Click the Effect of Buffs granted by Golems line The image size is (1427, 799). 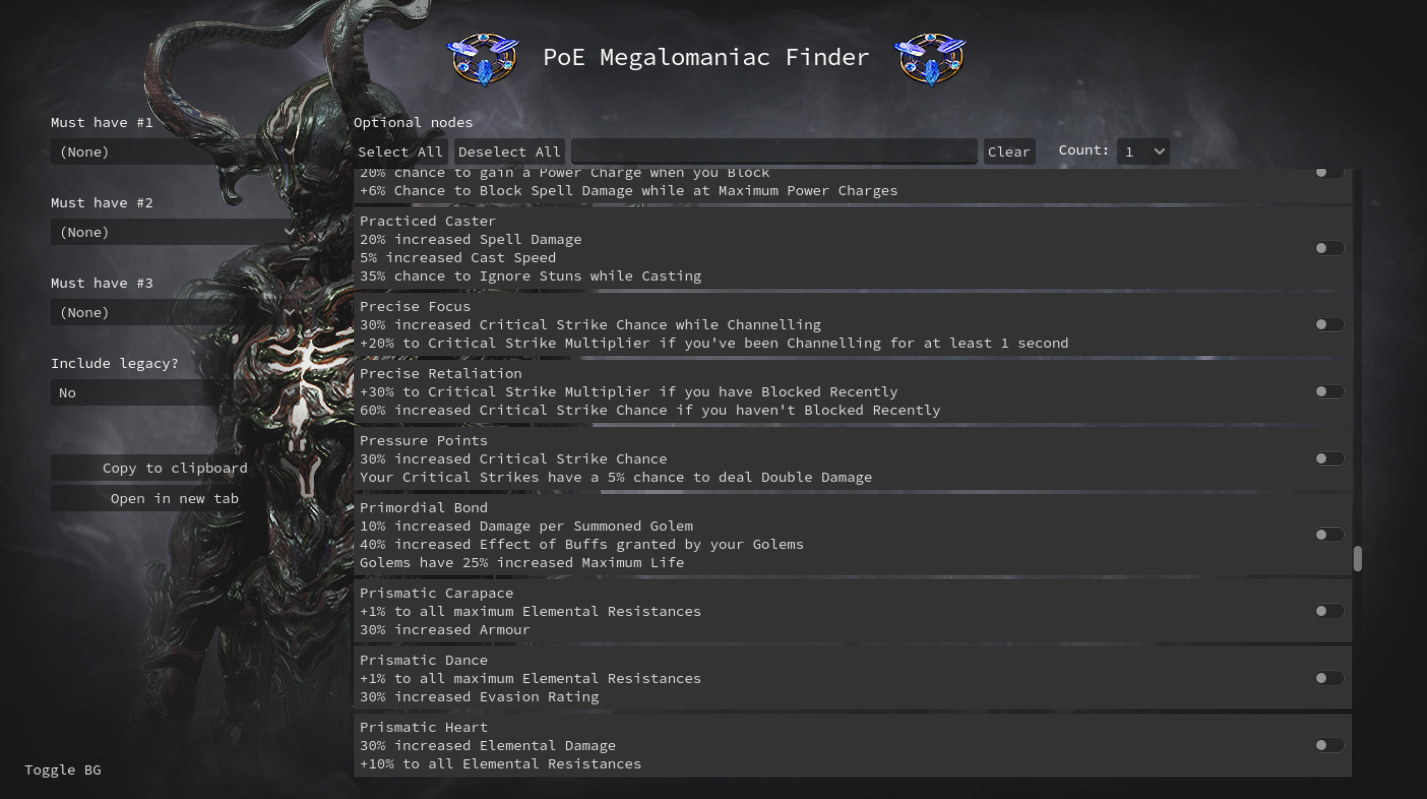coord(582,543)
